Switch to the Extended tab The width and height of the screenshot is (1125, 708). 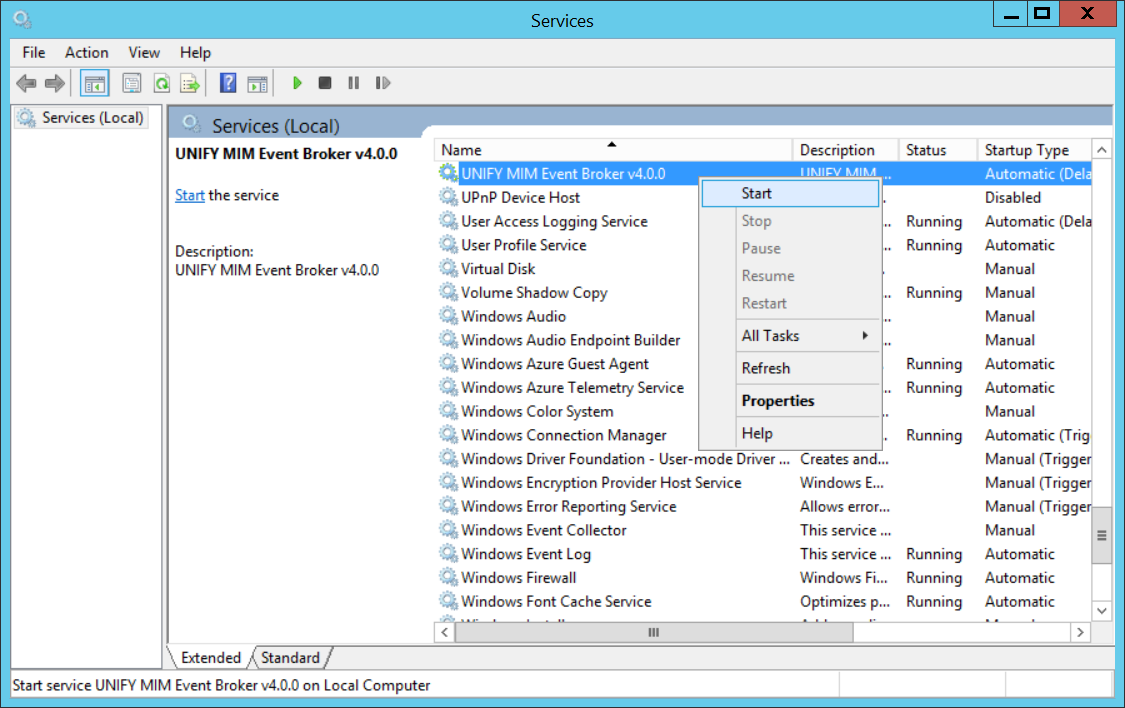point(210,657)
